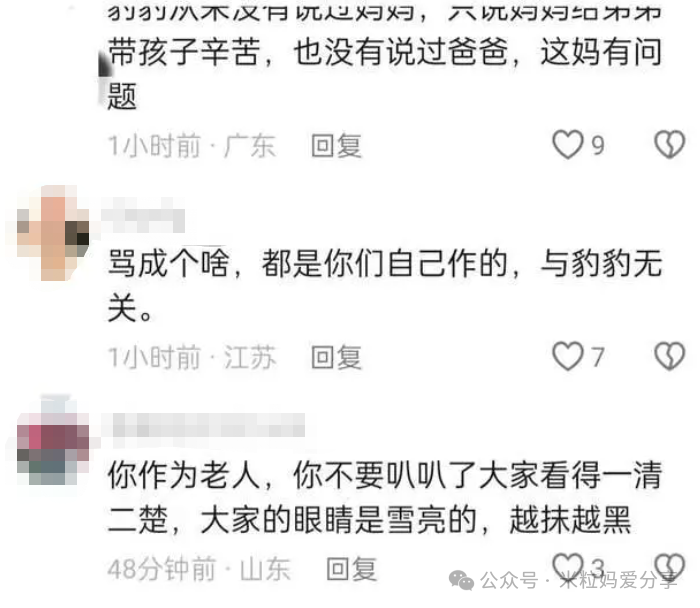
Task: Select the comment text 大家的眼睛是雪亮的
Action: 339,520
